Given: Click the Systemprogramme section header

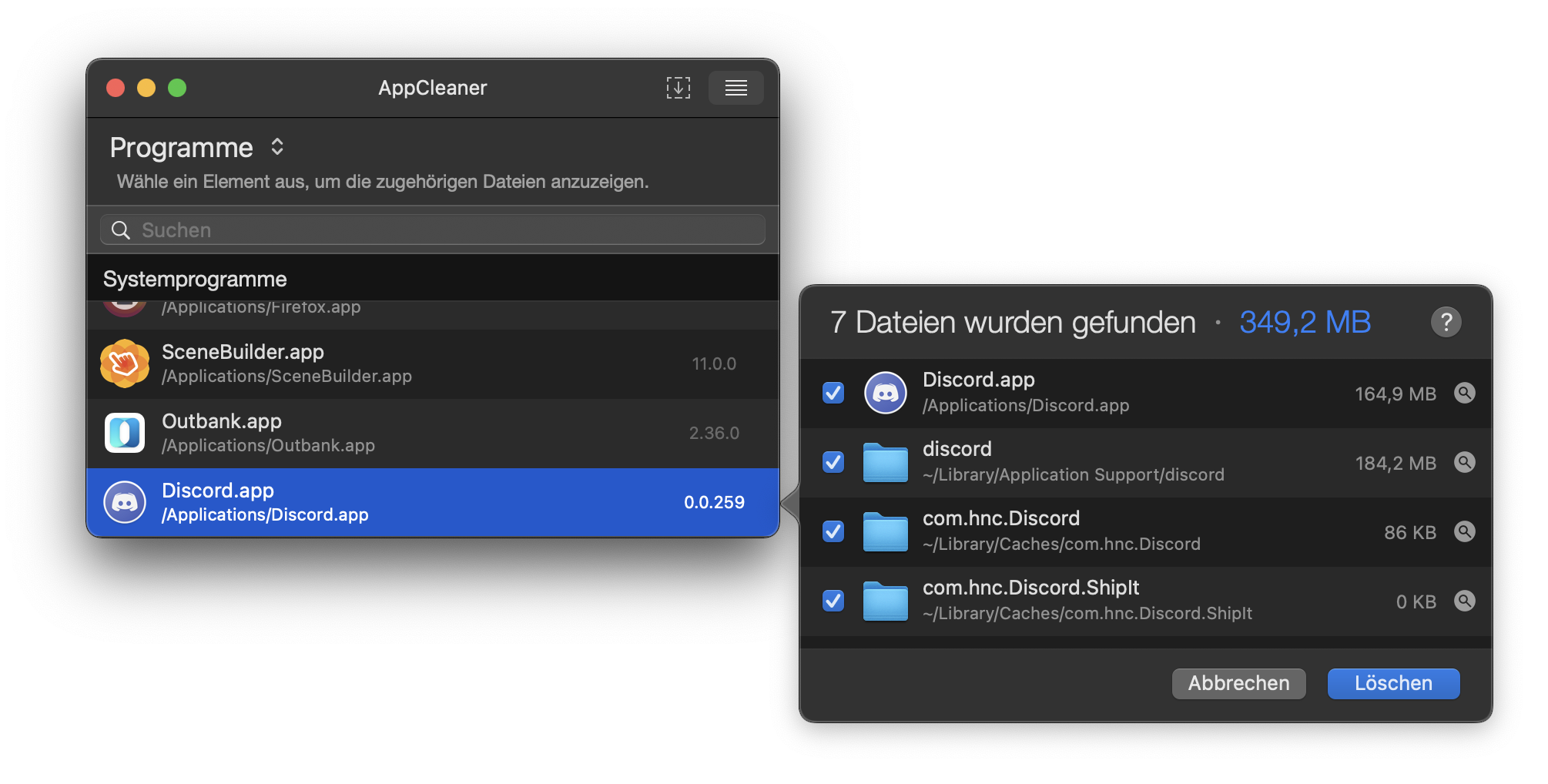Looking at the screenshot, I should tap(433, 278).
